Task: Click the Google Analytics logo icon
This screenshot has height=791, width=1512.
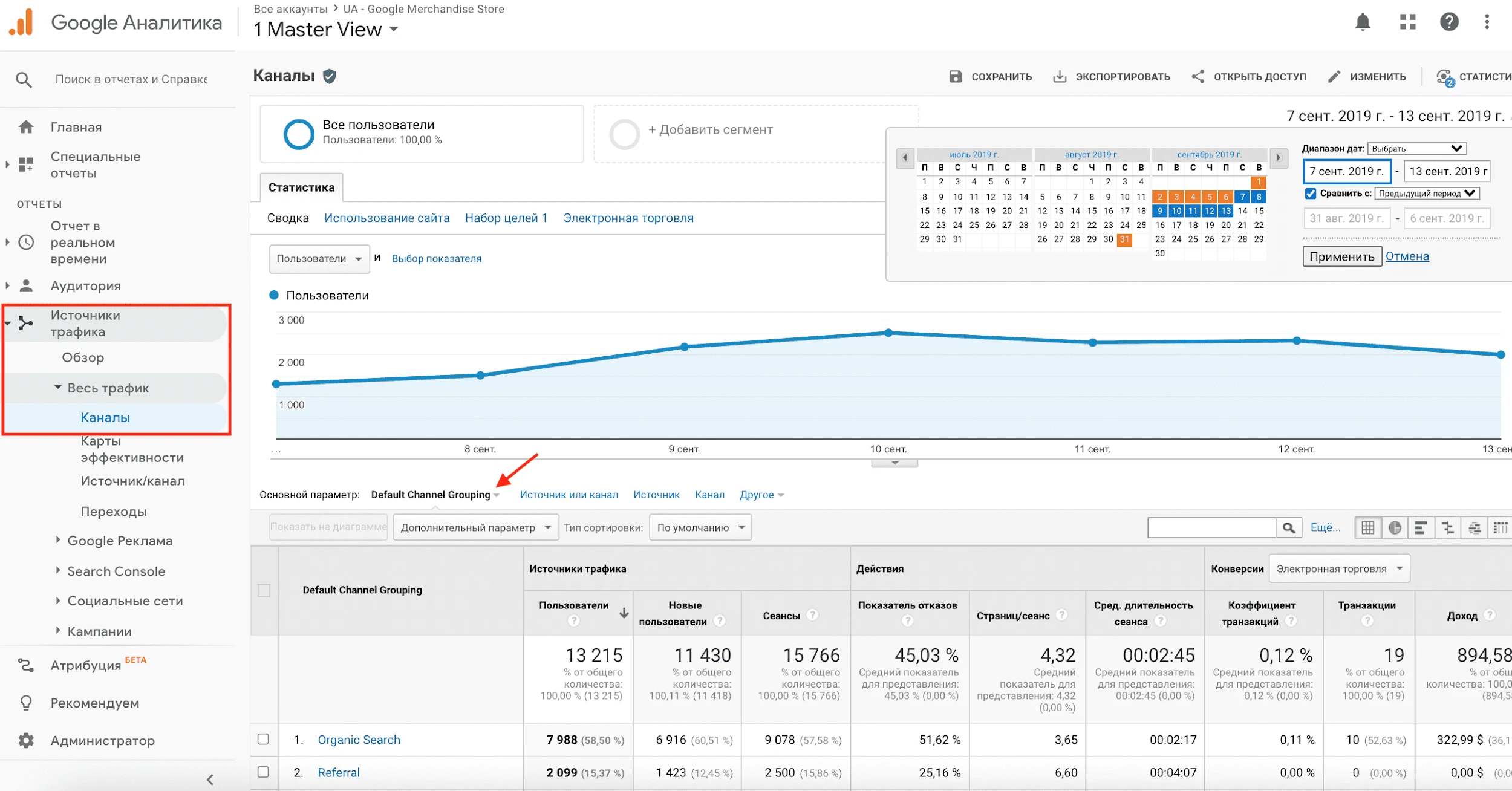Action: 22,23
